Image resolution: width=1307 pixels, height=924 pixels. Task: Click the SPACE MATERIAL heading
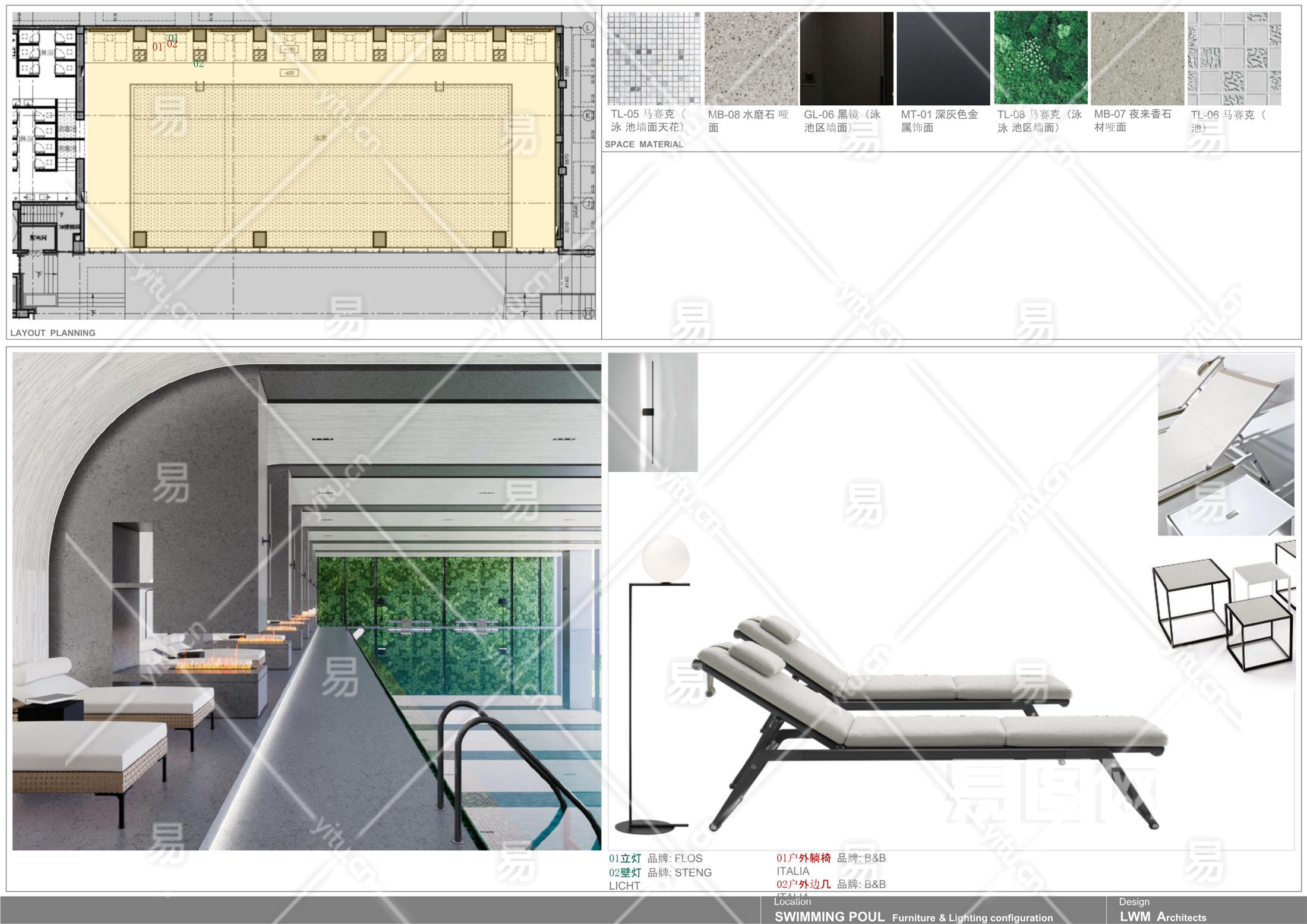pos(644,144)
